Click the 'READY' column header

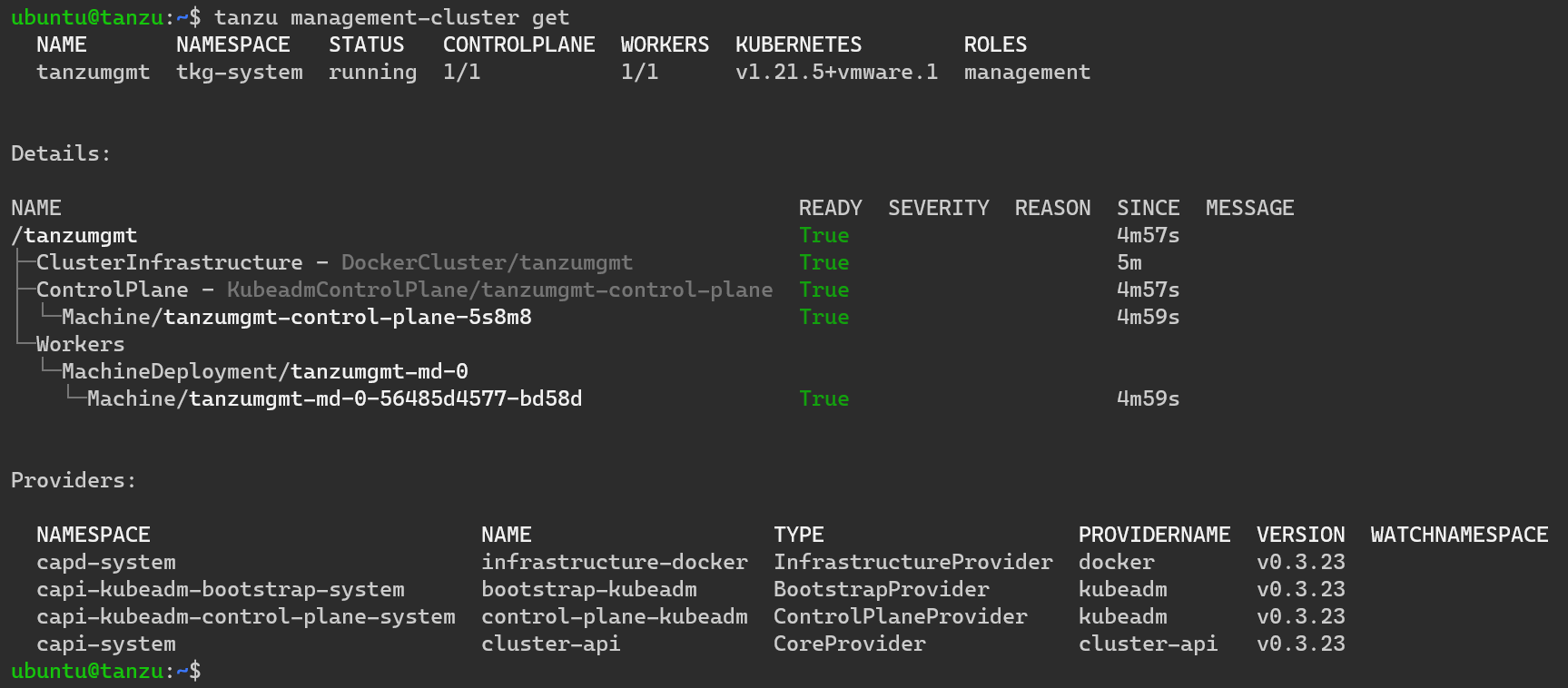pyautogui.click(x=831, y=208)
